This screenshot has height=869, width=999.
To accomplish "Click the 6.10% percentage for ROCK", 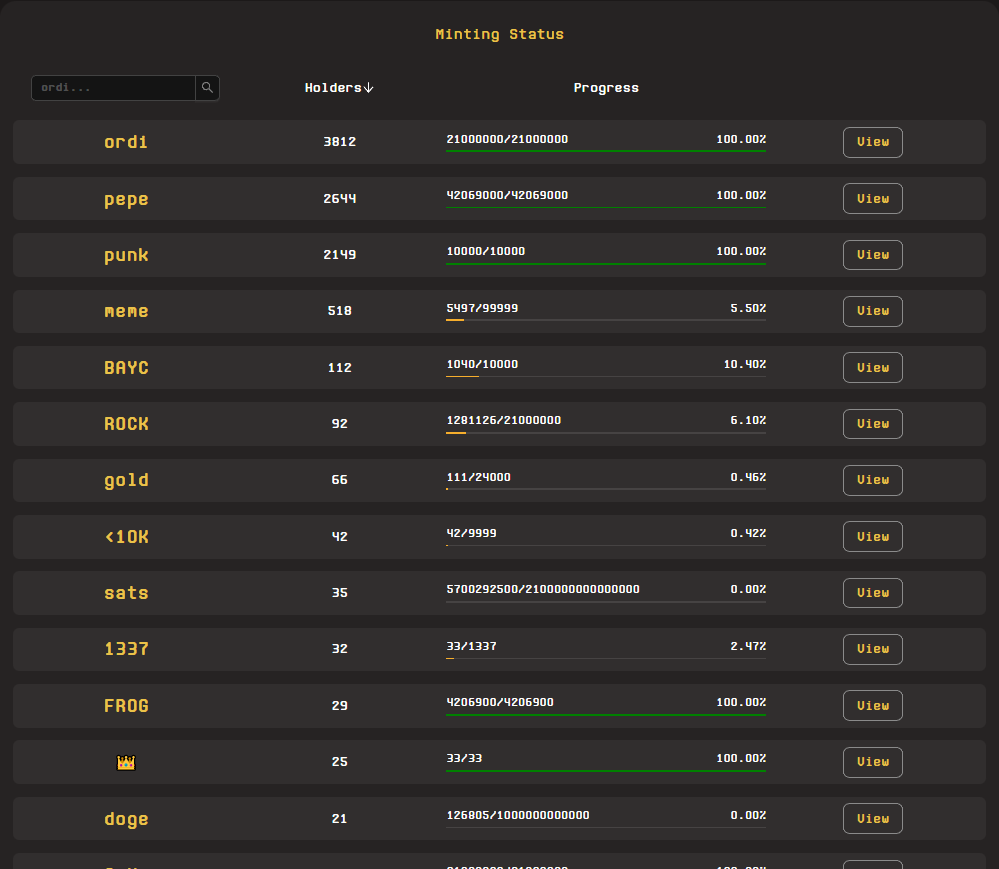I will [x=748, y=420].
